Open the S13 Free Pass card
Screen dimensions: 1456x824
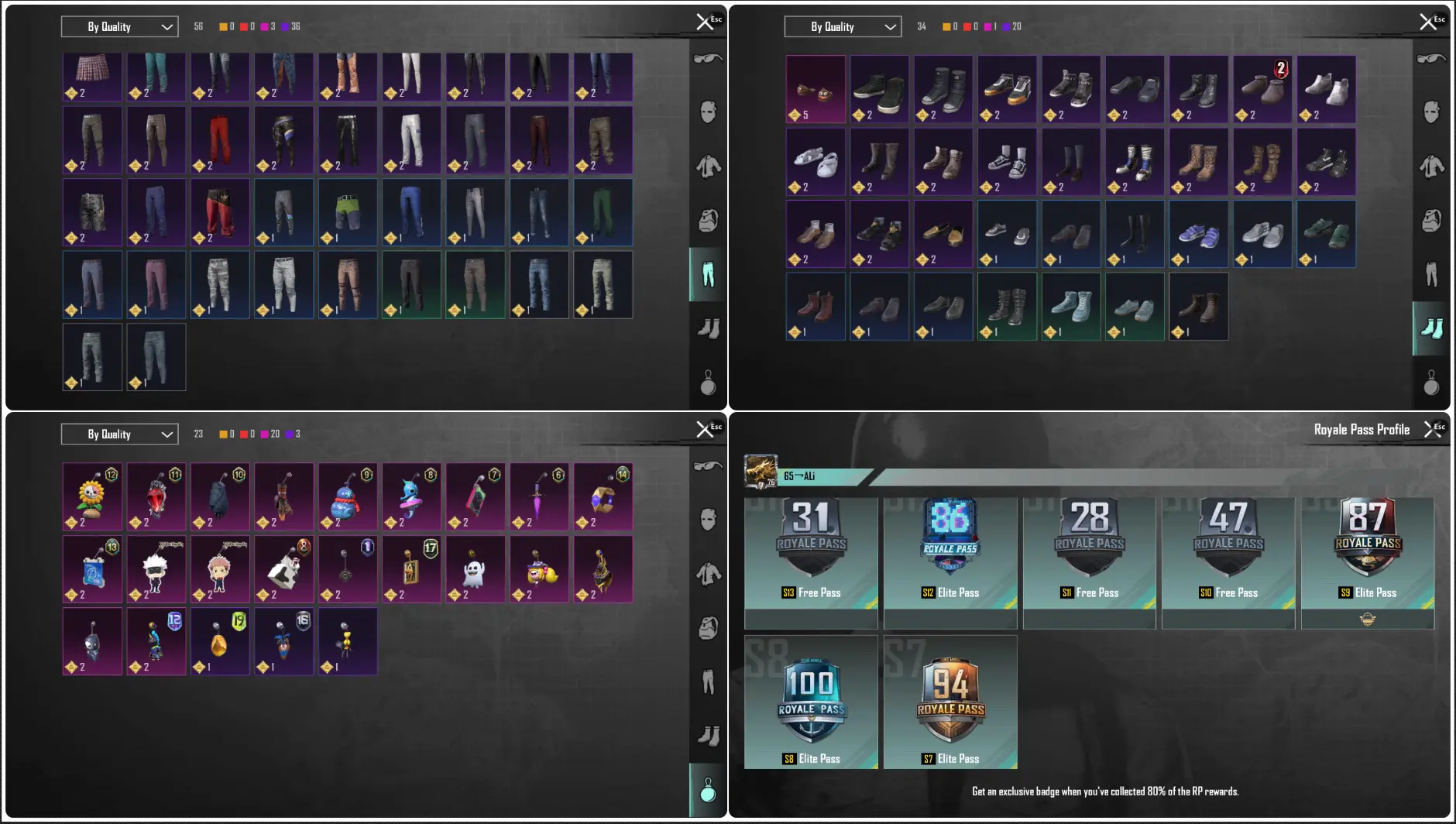[x=811, y=563]
